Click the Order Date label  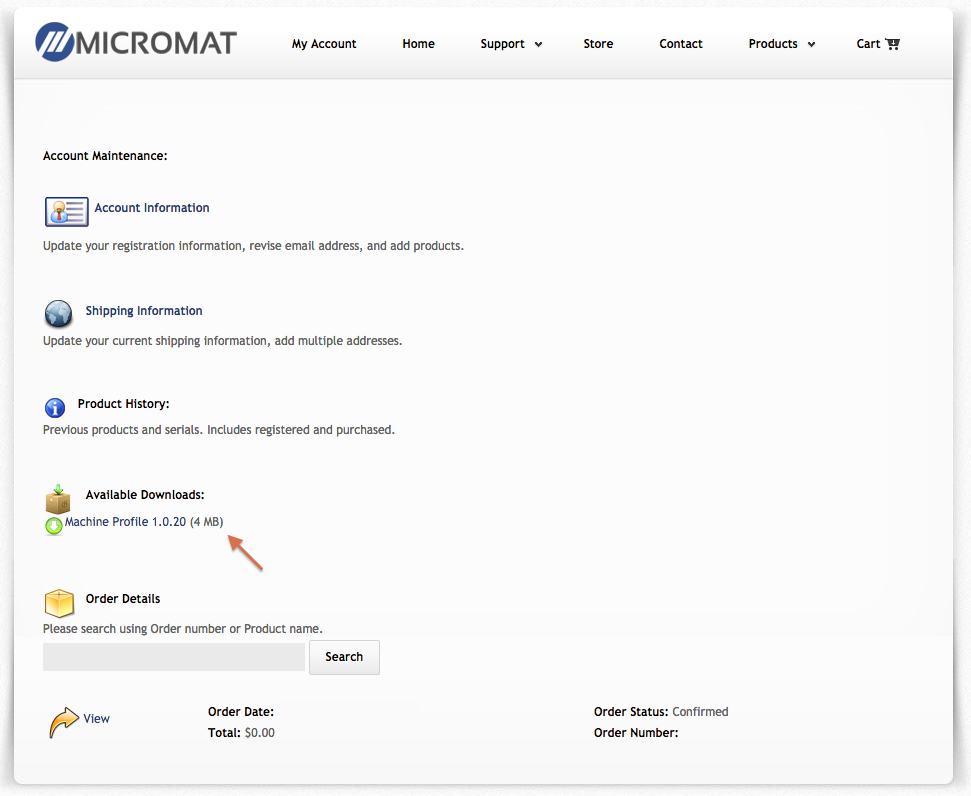click(241, 712)
